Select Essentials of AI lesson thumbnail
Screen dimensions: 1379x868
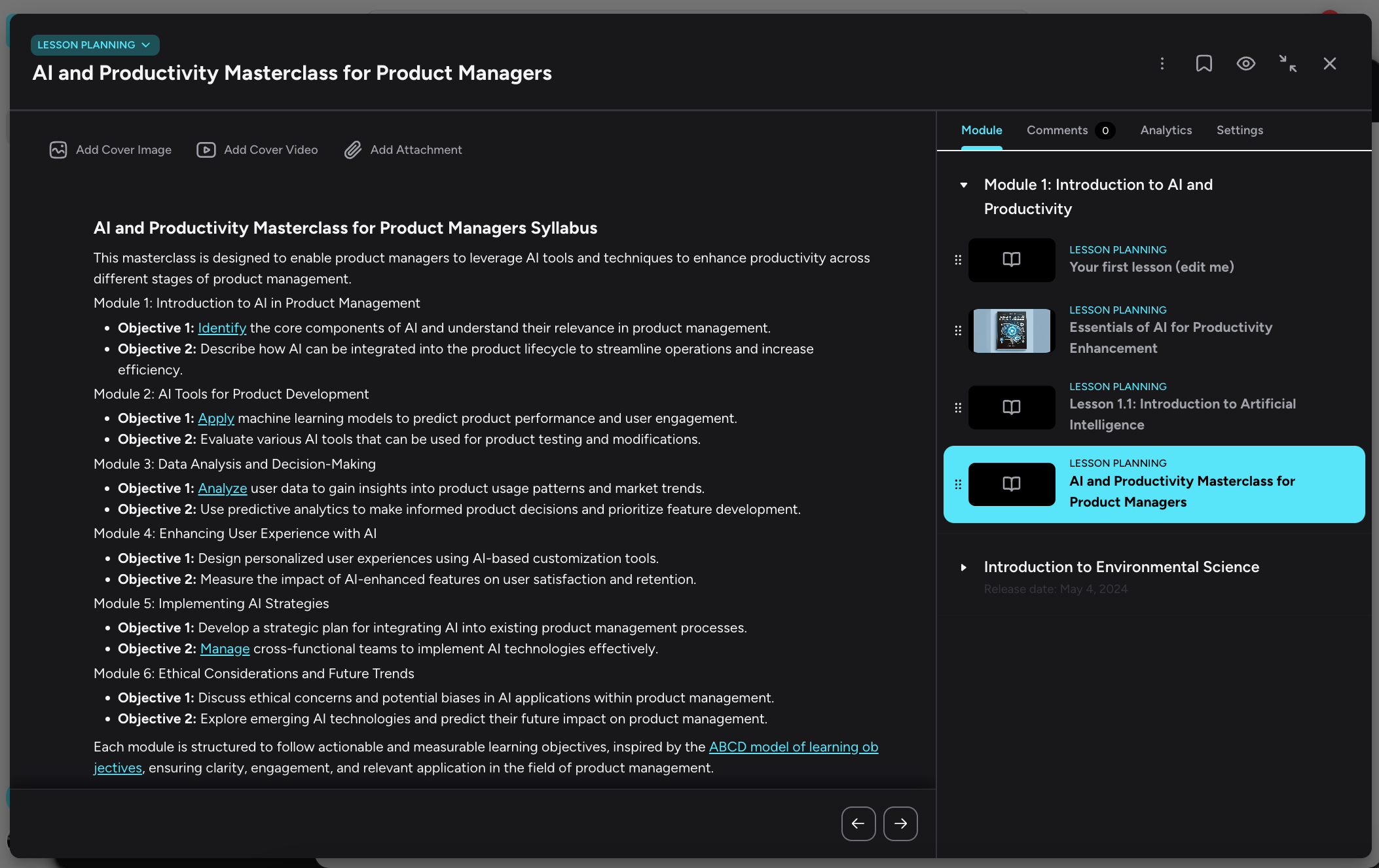[1012, 331]
